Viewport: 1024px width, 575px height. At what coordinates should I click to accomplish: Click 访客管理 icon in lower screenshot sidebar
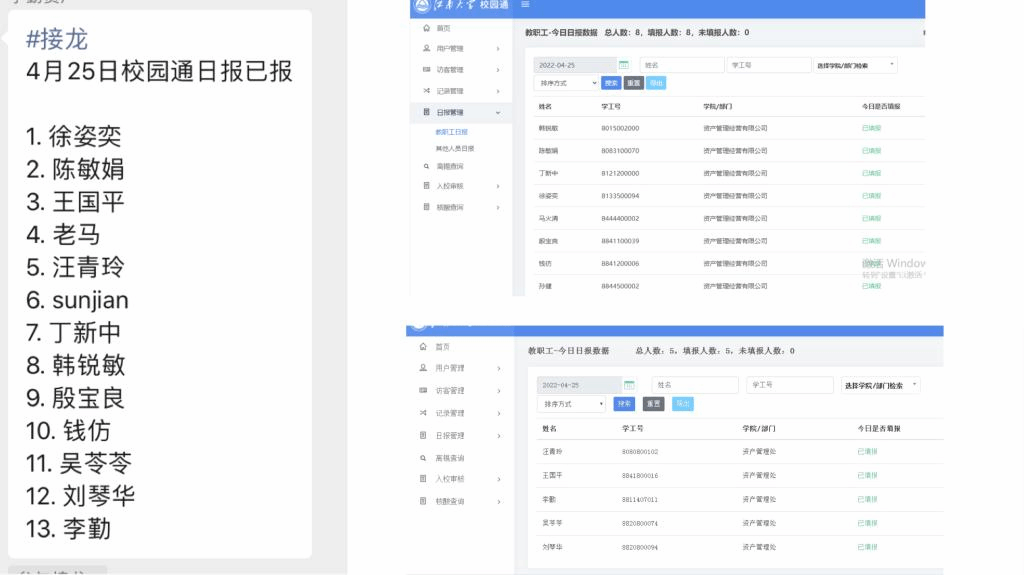click(424, 390)
